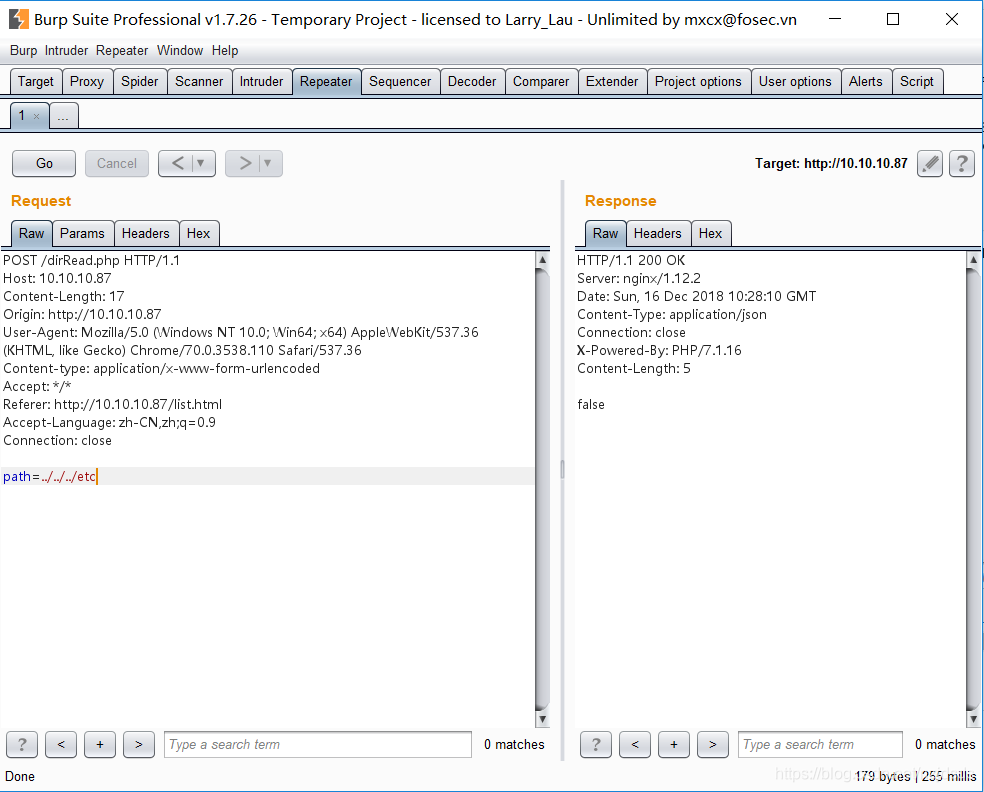
Task: Switch to the Response Headers tab
Action: pyautogui.click(x=658, y=233)
